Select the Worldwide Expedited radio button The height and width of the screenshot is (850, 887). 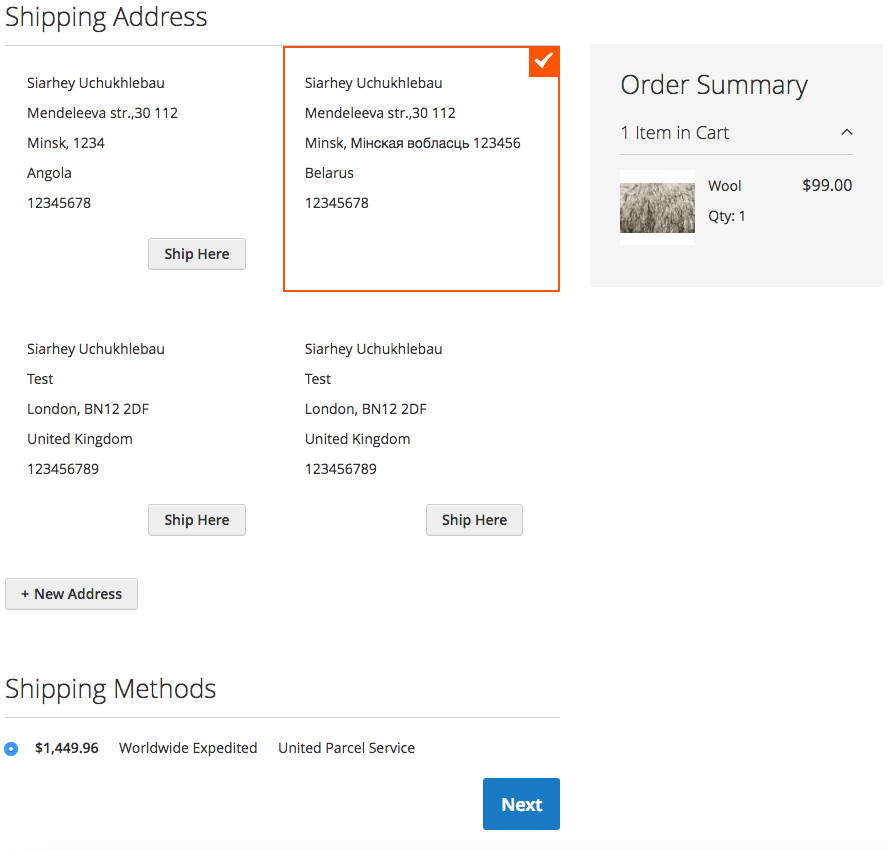click(x=11, y=748)
